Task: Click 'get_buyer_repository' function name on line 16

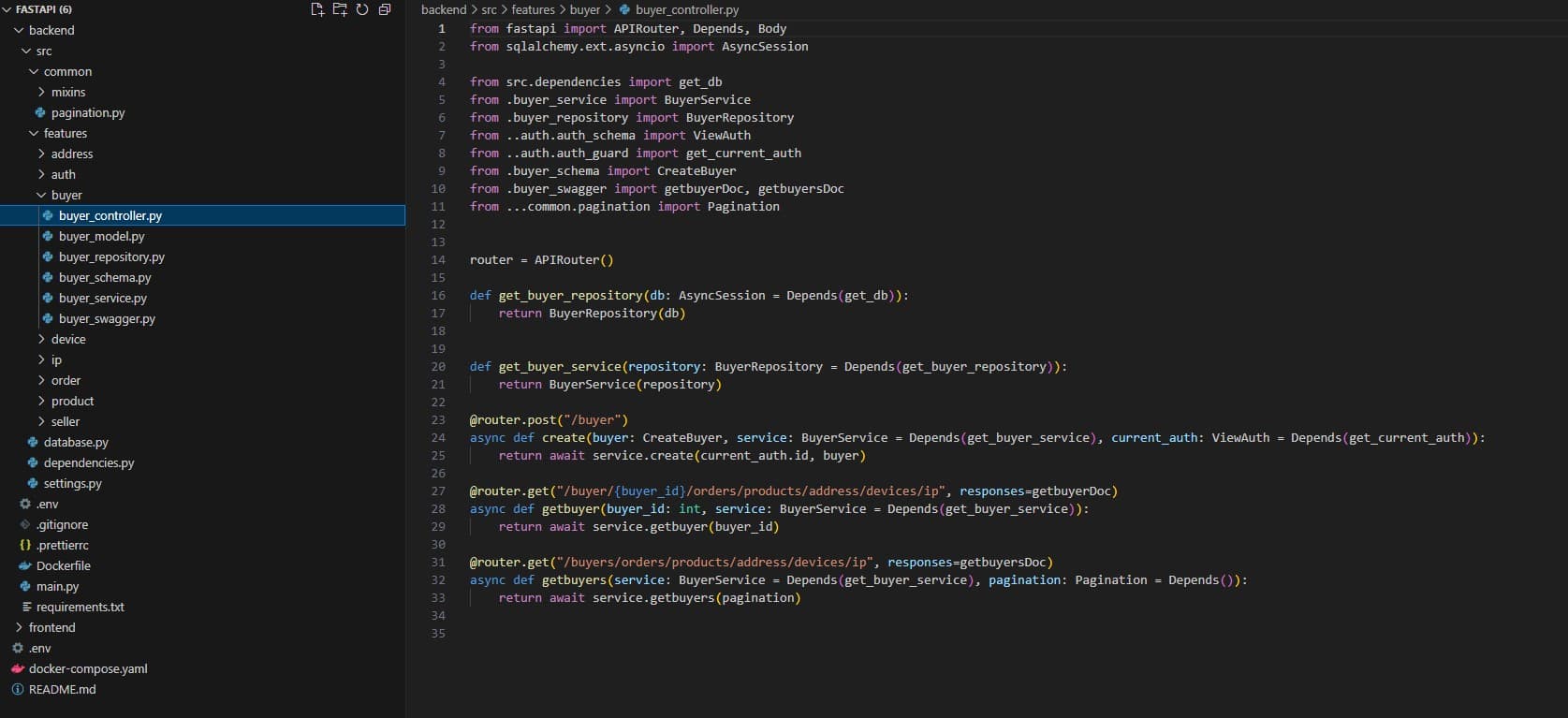Action: (x=571, y=295)
